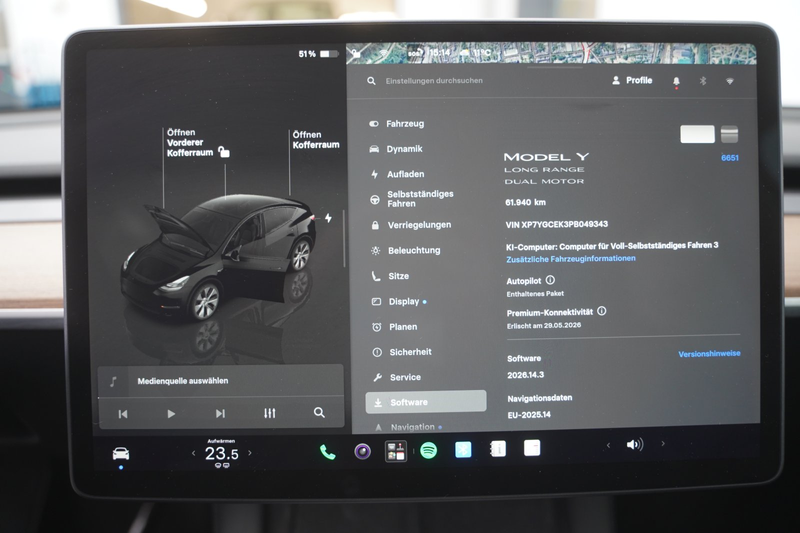Tap Öffnen Vorderer Kofferraum label
This screenshot has height=533, width=800.
tap(189, 142)
